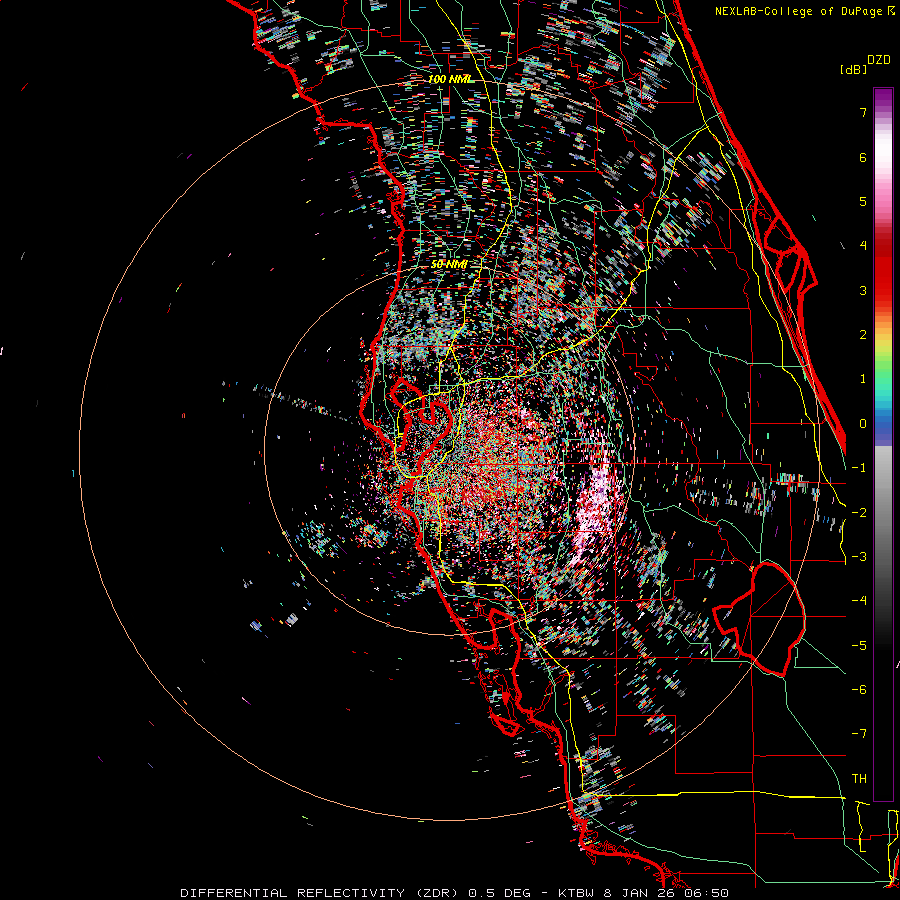This screenshot has height=900, width=900.
Task: Click scale value 3 on legend
Action: click(x=863, y=290)
